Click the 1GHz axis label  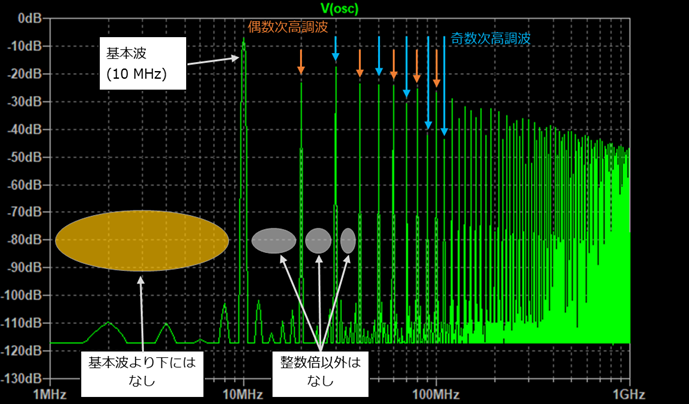[630, 394]
